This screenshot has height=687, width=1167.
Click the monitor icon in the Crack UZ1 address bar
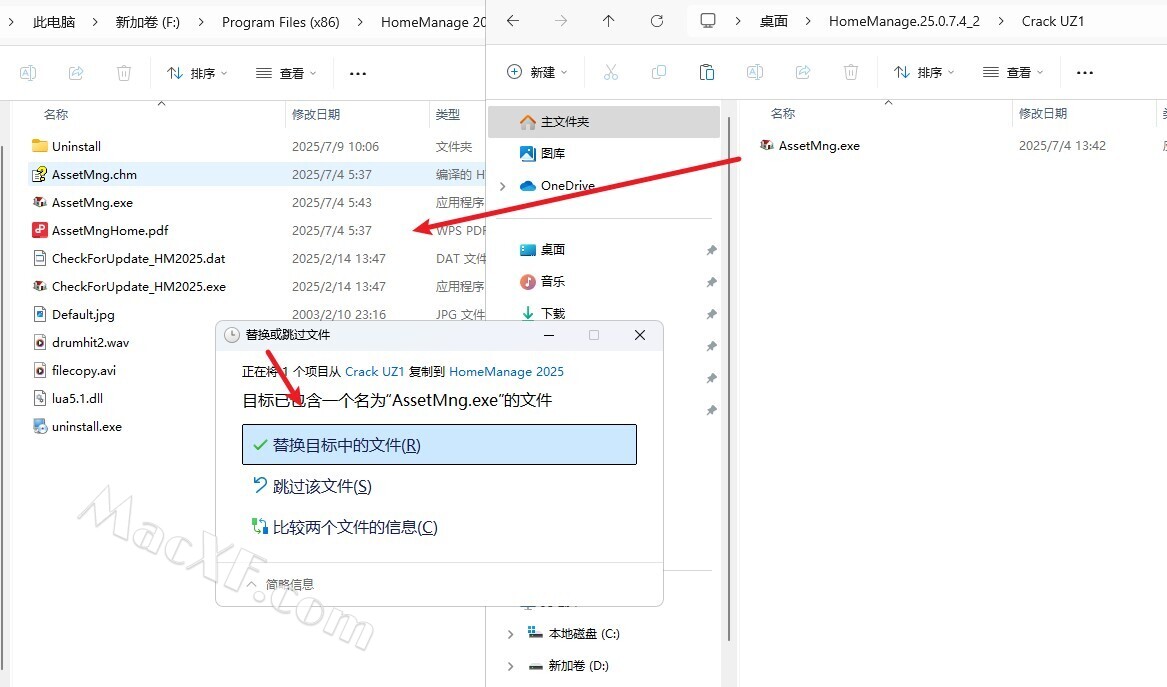point(708,21)
